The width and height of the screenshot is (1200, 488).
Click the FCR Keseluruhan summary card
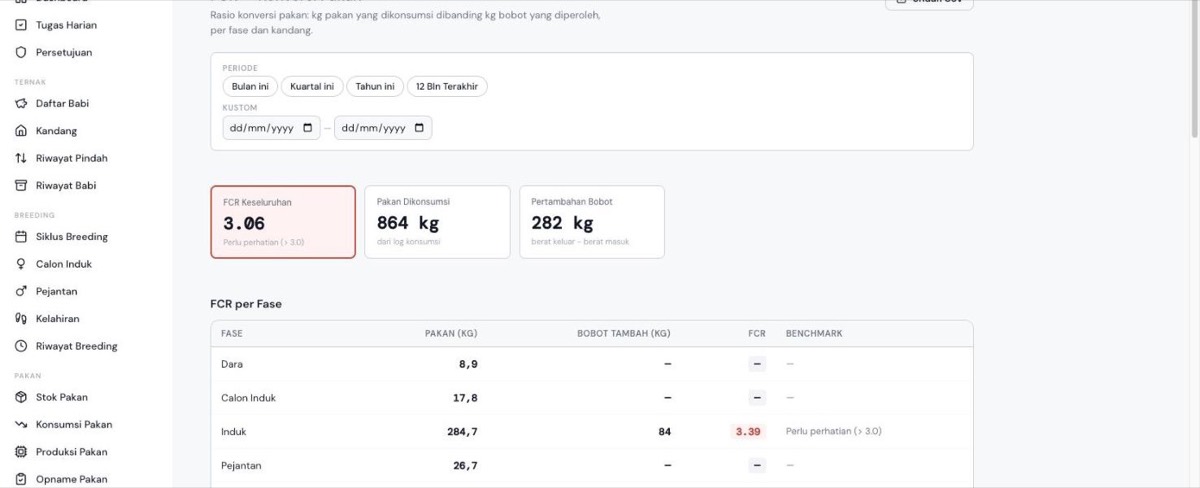(x=283, y=222)
